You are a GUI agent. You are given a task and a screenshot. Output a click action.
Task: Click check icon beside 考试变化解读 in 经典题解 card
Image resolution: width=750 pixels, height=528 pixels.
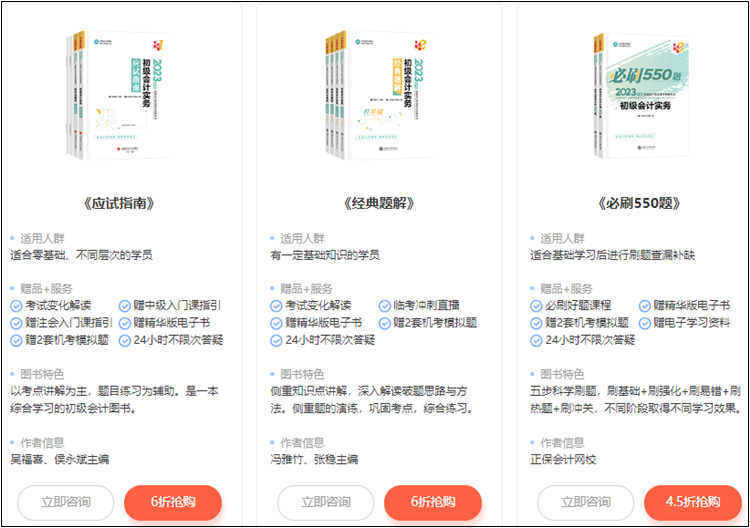[x=276, y=306]
